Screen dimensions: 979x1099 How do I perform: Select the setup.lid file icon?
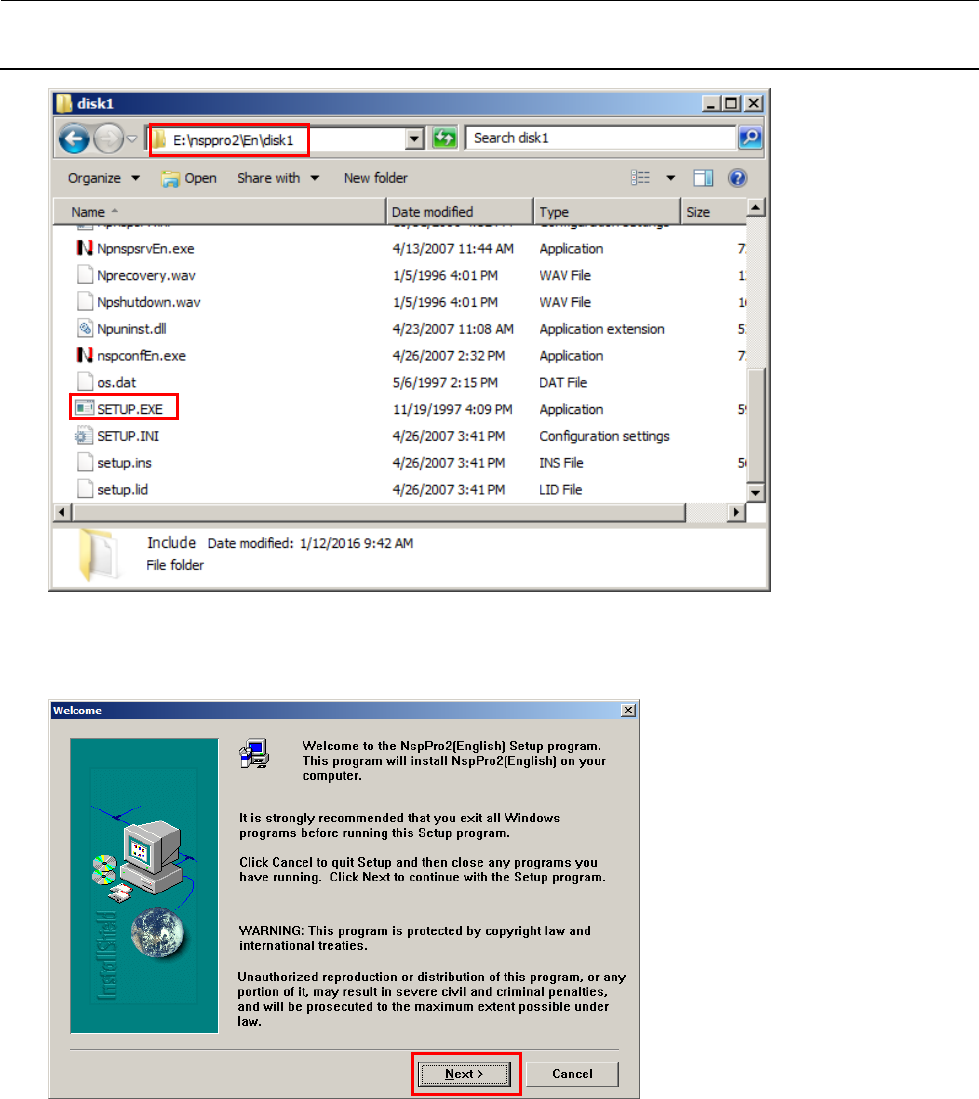(x=85, y=489)
